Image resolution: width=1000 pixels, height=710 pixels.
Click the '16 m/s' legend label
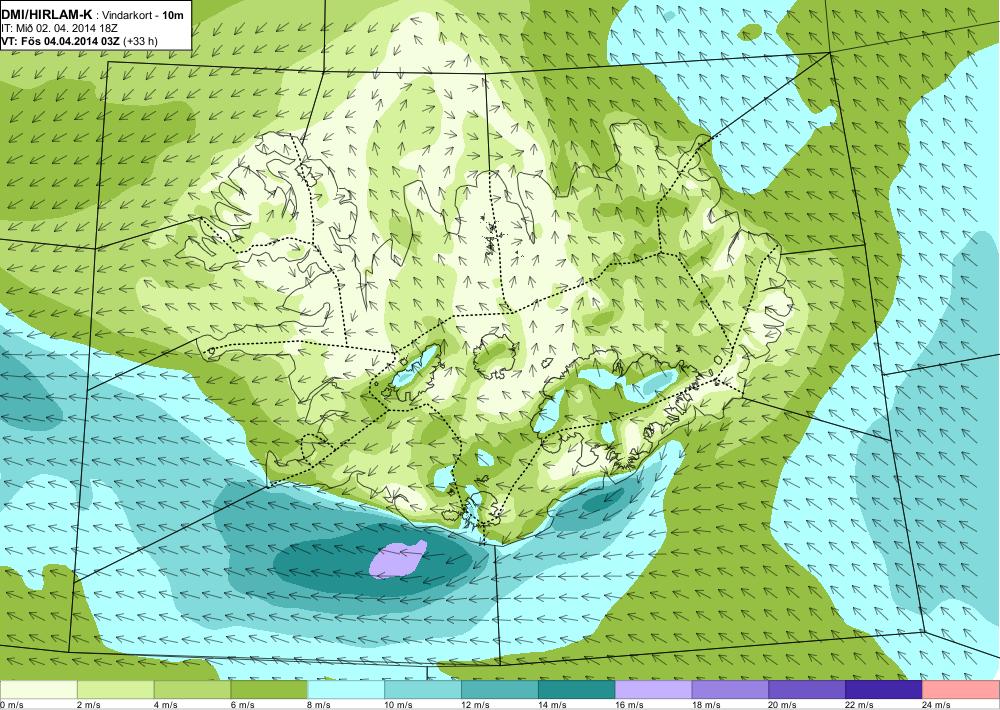coord(629,705)
